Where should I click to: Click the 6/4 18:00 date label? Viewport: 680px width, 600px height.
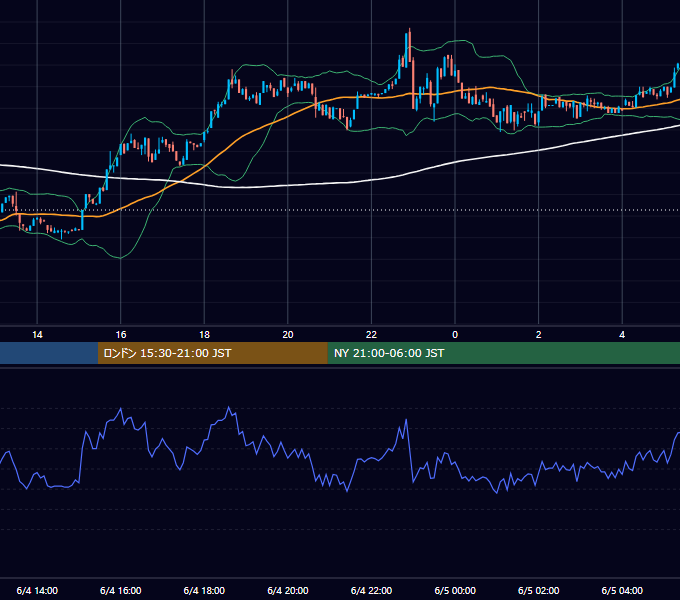(204, 590)
